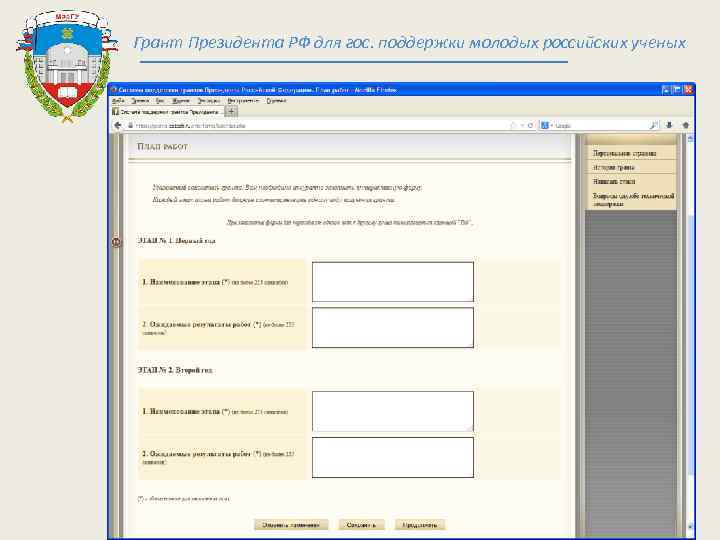Image resolution: width=720 pixels, height=540 pixels.
Task: Click the Отменить изменения button
Action: tap(291, 525)
